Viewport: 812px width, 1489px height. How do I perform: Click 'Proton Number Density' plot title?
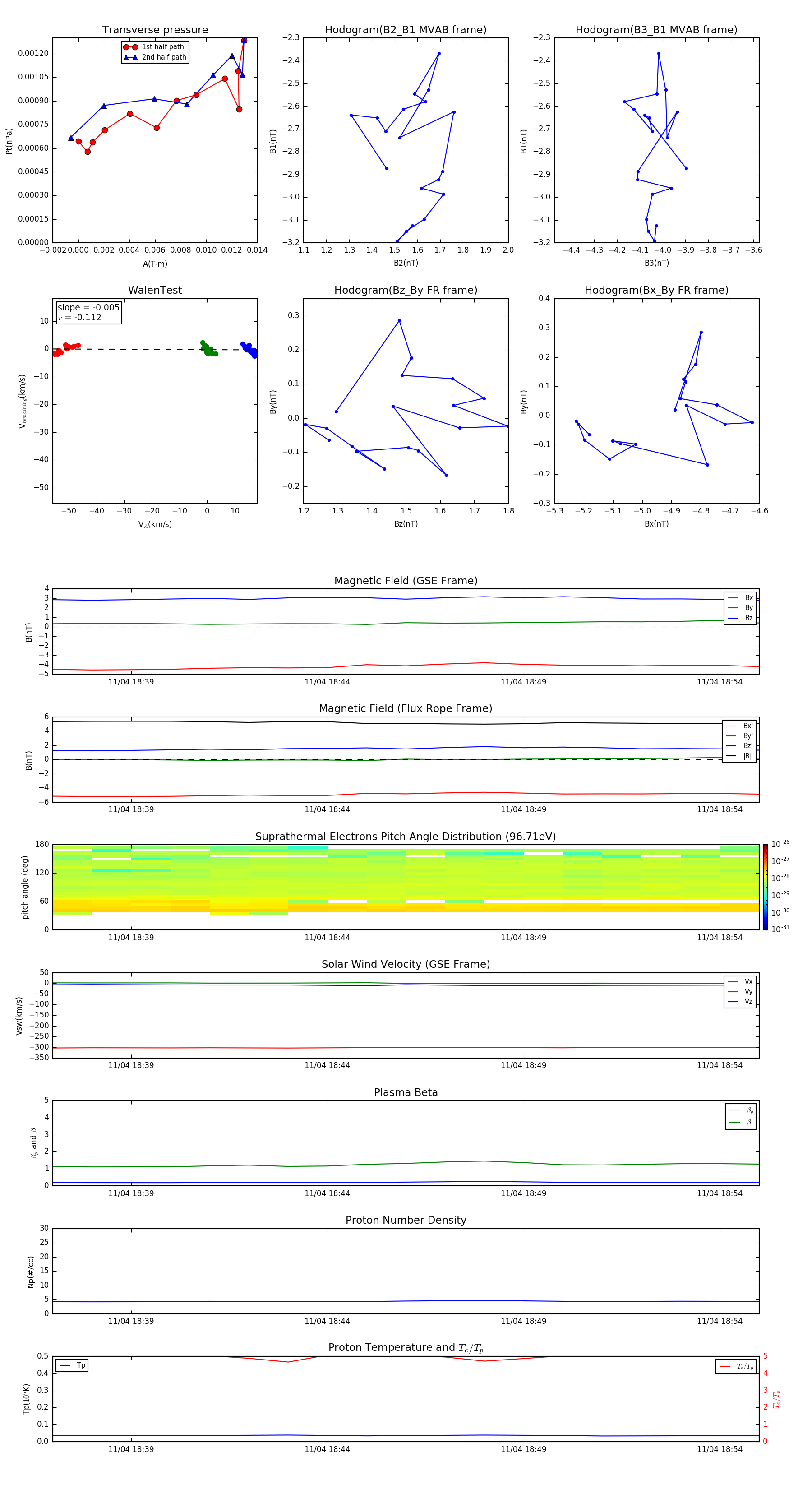pos(406,1220)
